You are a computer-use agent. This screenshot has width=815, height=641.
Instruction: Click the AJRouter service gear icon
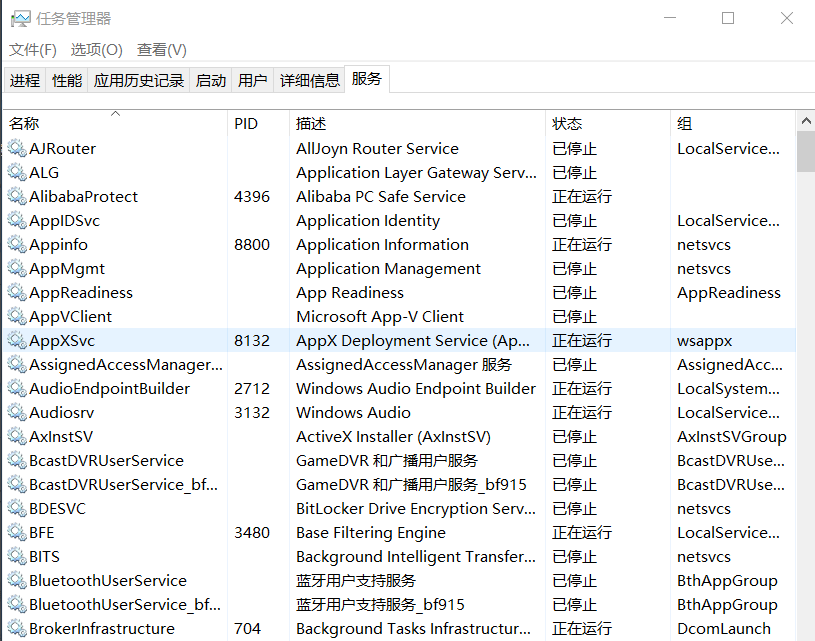18,148
